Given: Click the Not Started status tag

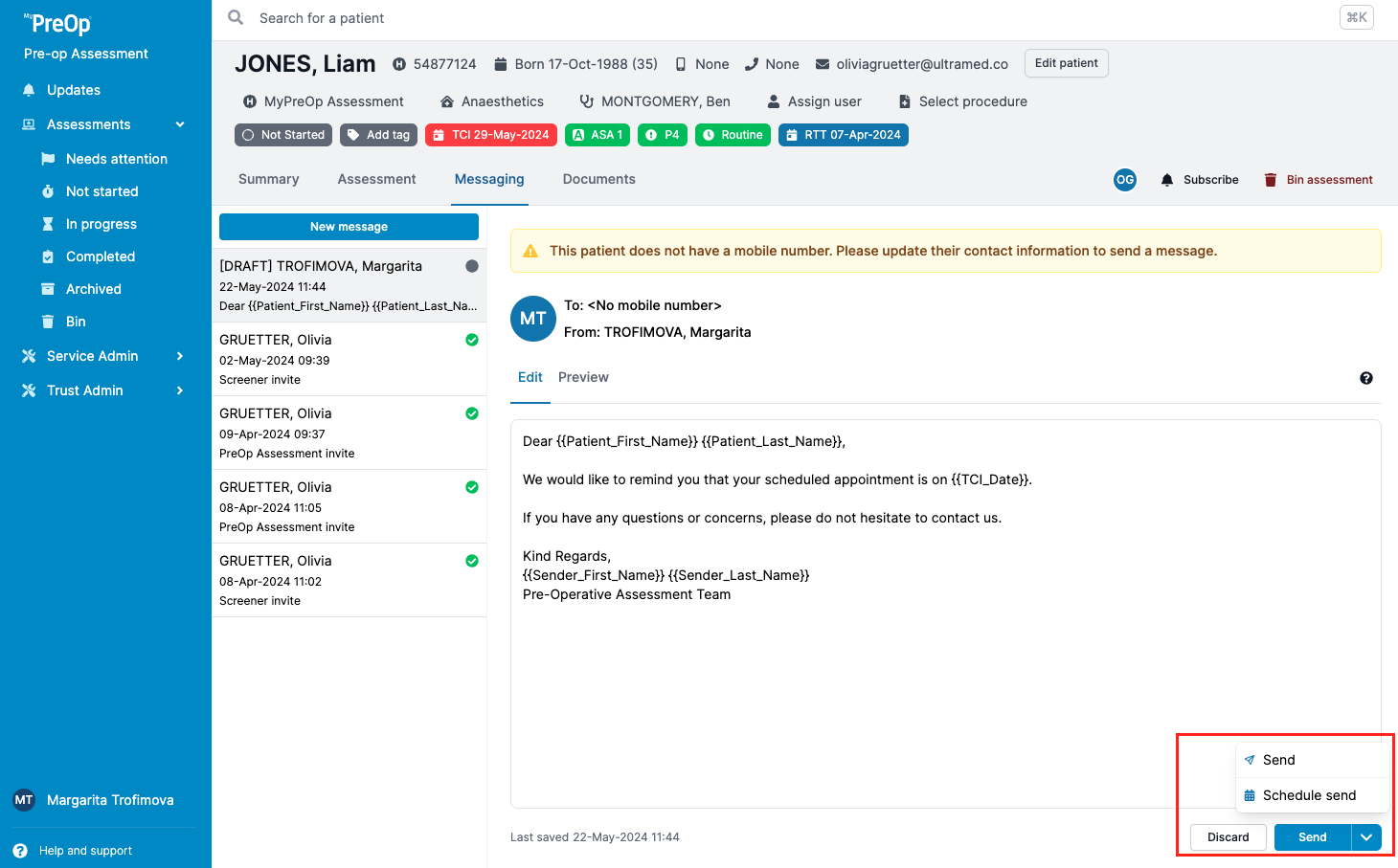Looking at the screenshot, I should coord(283,135).
